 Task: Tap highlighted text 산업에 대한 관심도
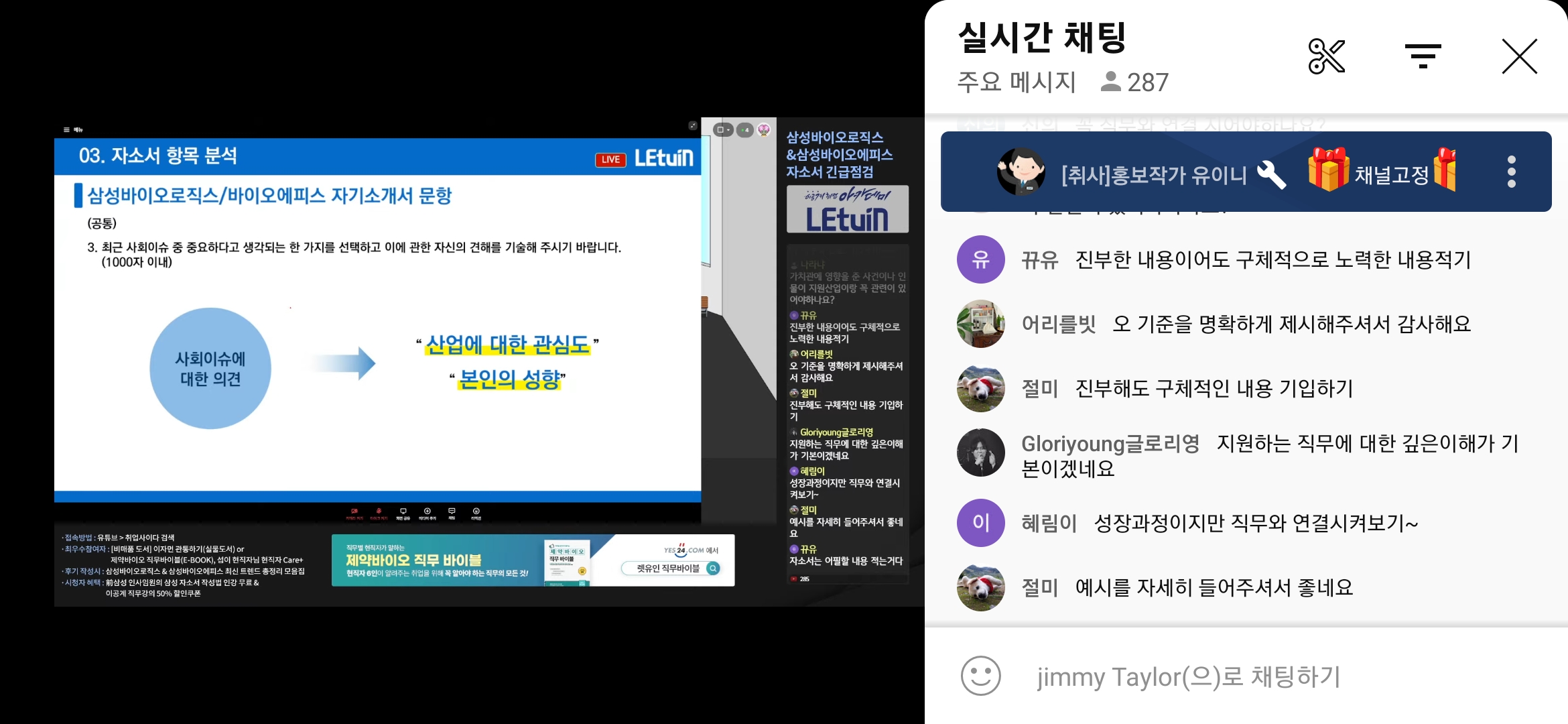pyautogui.click(x=508, y=345)
